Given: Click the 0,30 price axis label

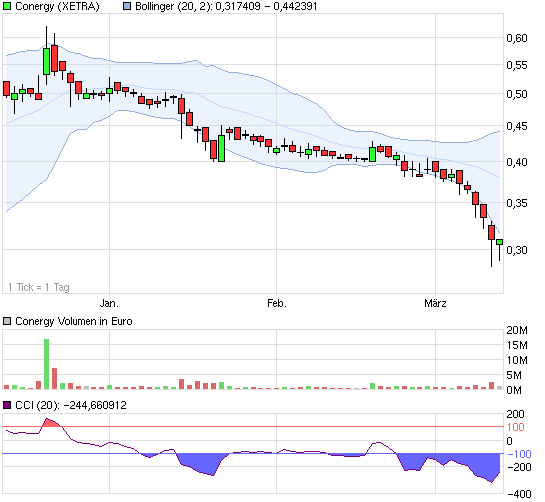Looking at the screenshot, I should tap(517, 250).
